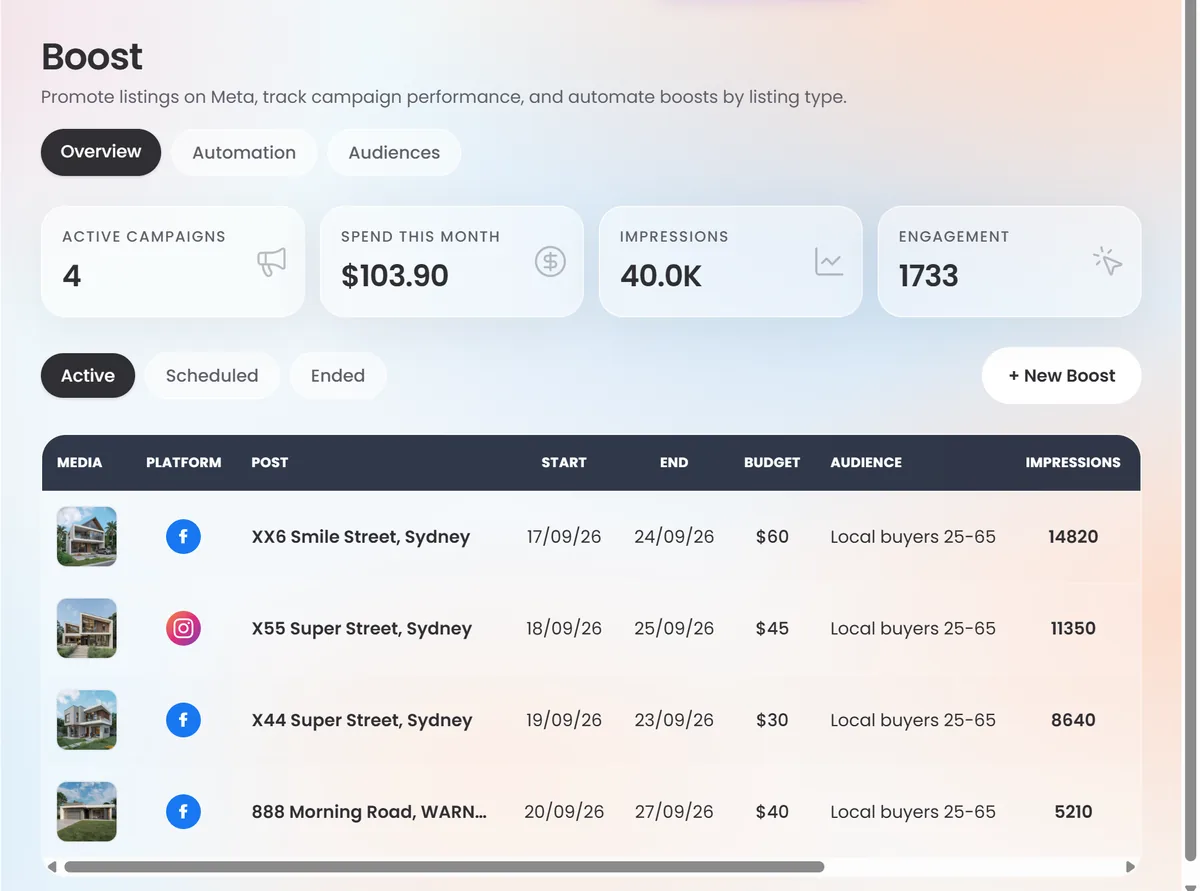The height and width of the screenshot is (891, 1200).
Task: Click post title XX6 Smile Street, Sydney
Action: click(x=361, y=537)
